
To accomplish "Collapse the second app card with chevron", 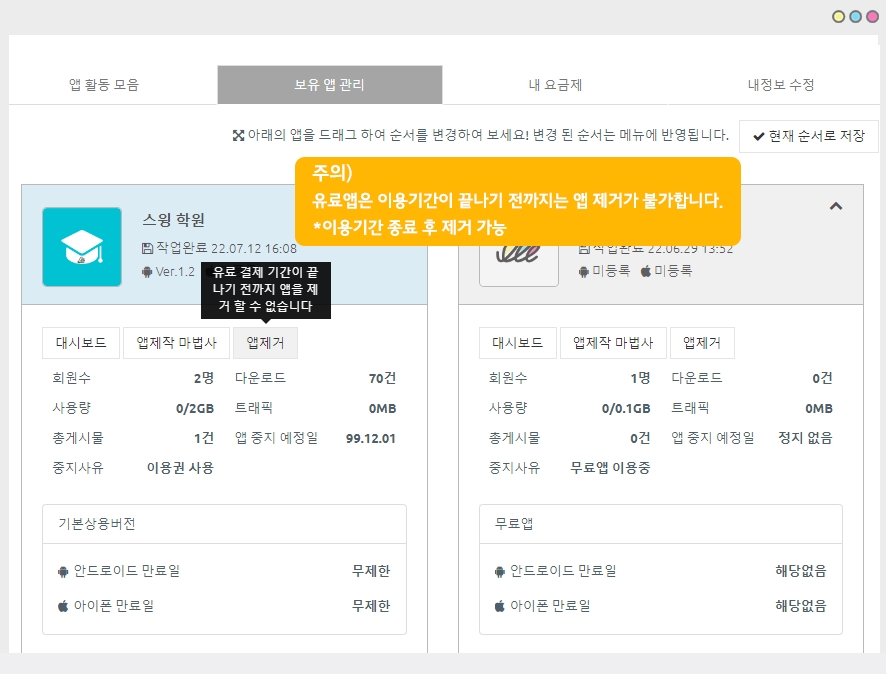I will tap(836, 206).
